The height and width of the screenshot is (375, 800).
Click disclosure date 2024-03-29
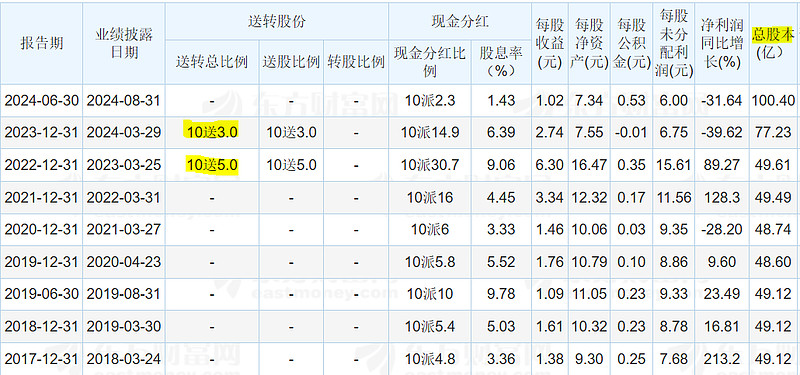pos(124,133)
